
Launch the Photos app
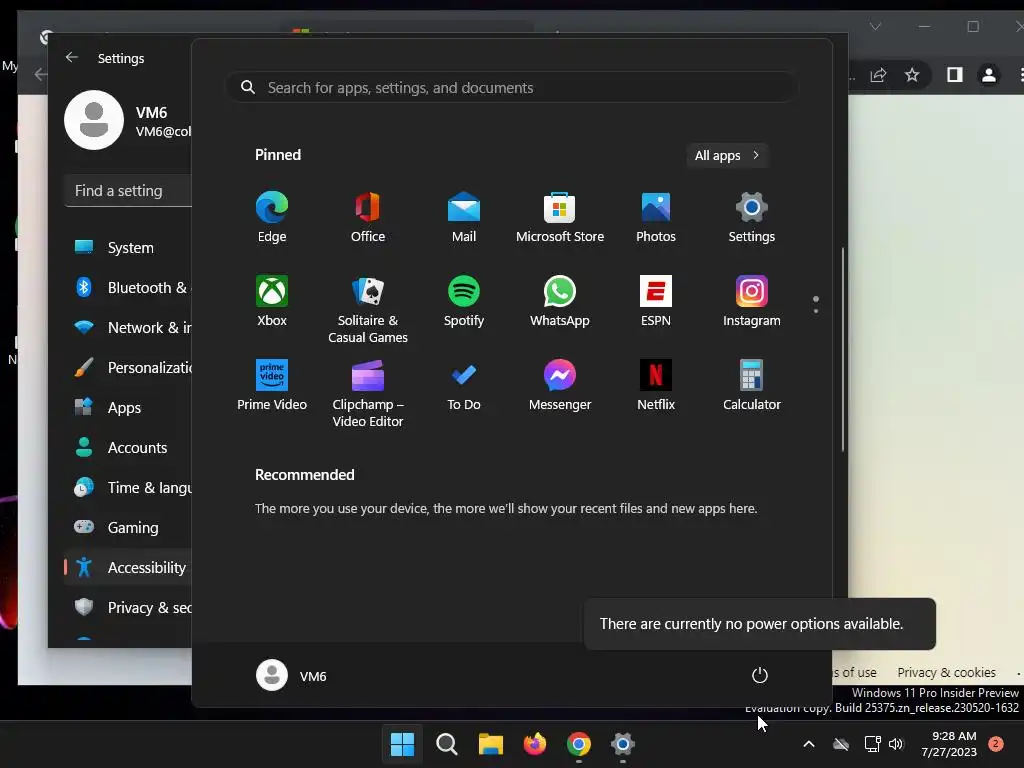pyautogui.click(x=656, y=217)
